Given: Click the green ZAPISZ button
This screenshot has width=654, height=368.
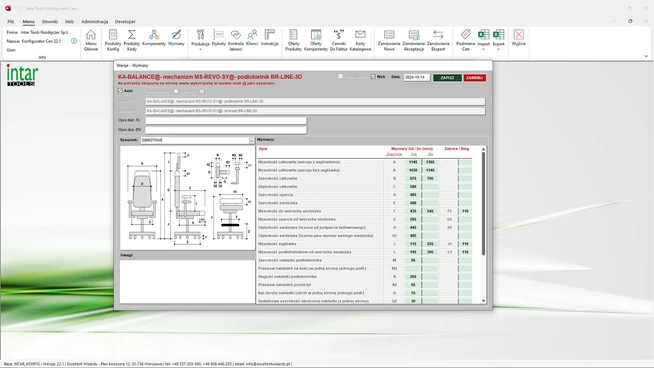Looking at the screenshot, I should tap(447, 78).
